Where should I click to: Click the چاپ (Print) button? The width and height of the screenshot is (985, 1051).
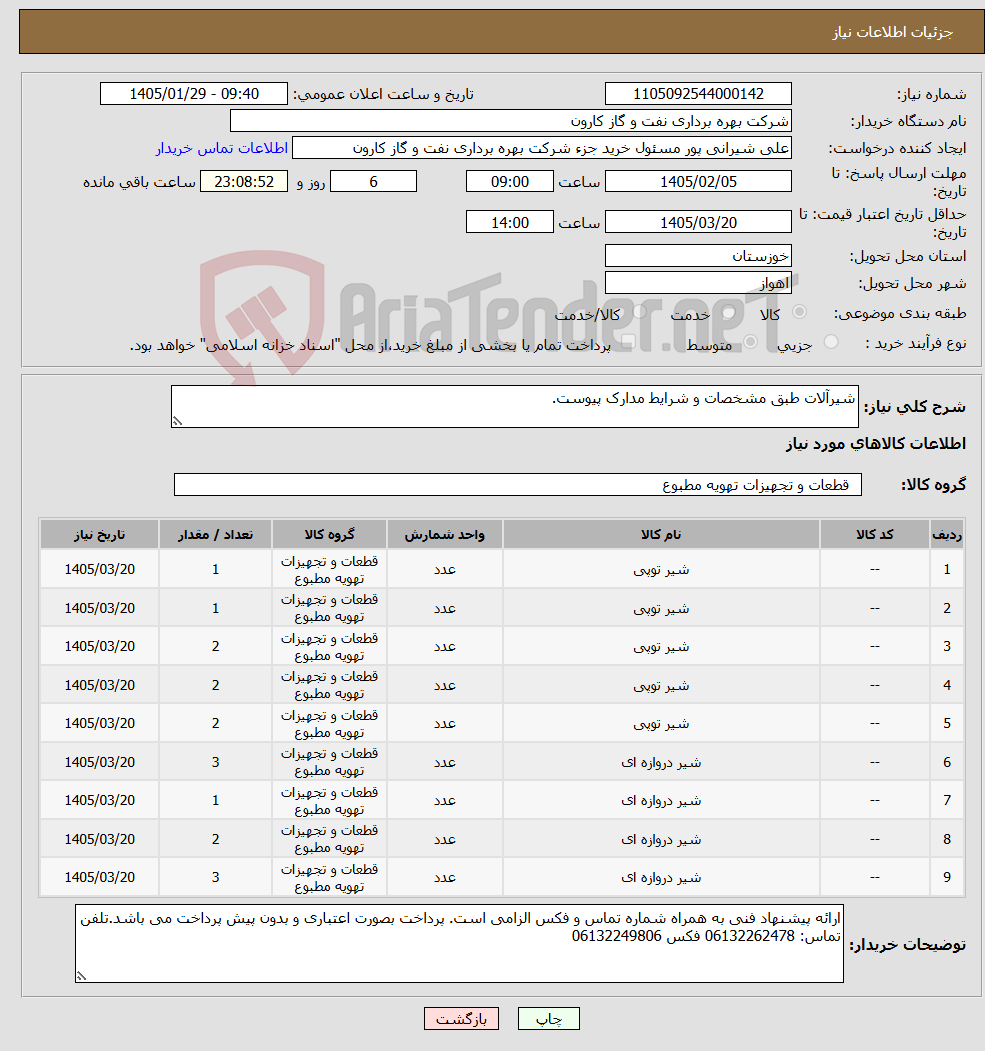pyautogui.click(x=548, y=1019)
